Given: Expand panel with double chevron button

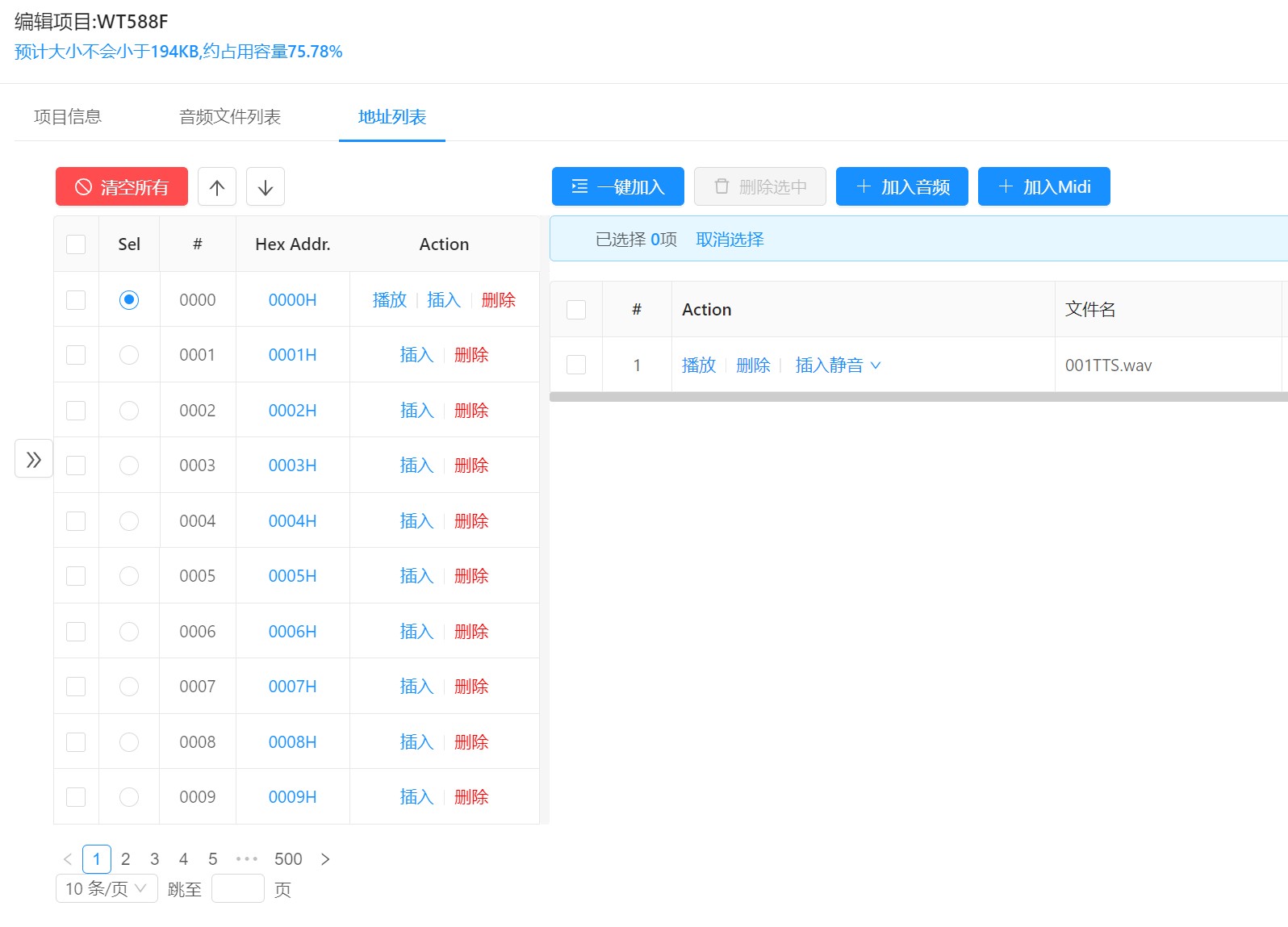Looking at the screenshot, I should [34, 459].
